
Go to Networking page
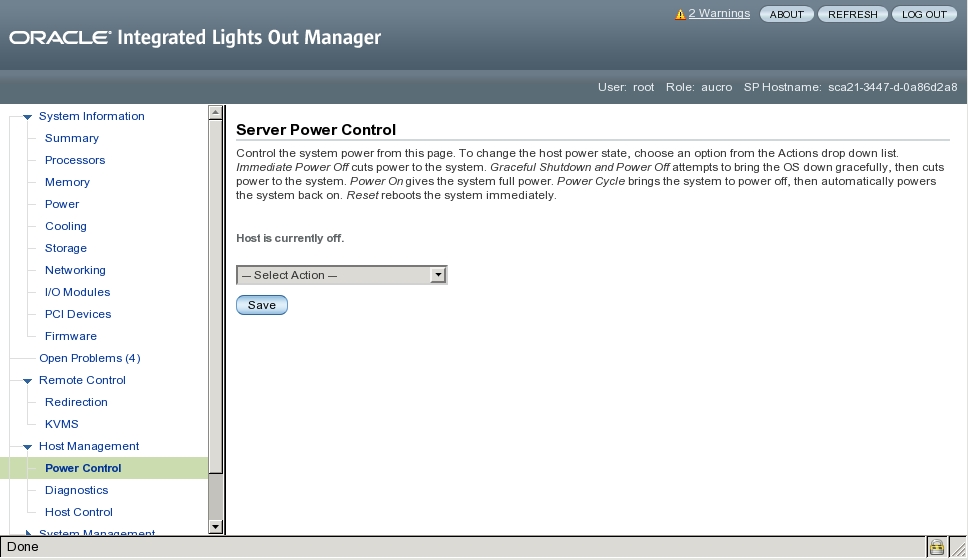coord(75,270)
